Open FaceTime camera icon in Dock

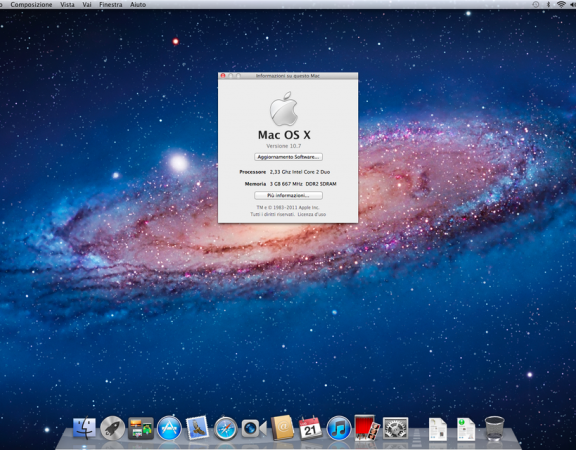(x=254, y=429)
